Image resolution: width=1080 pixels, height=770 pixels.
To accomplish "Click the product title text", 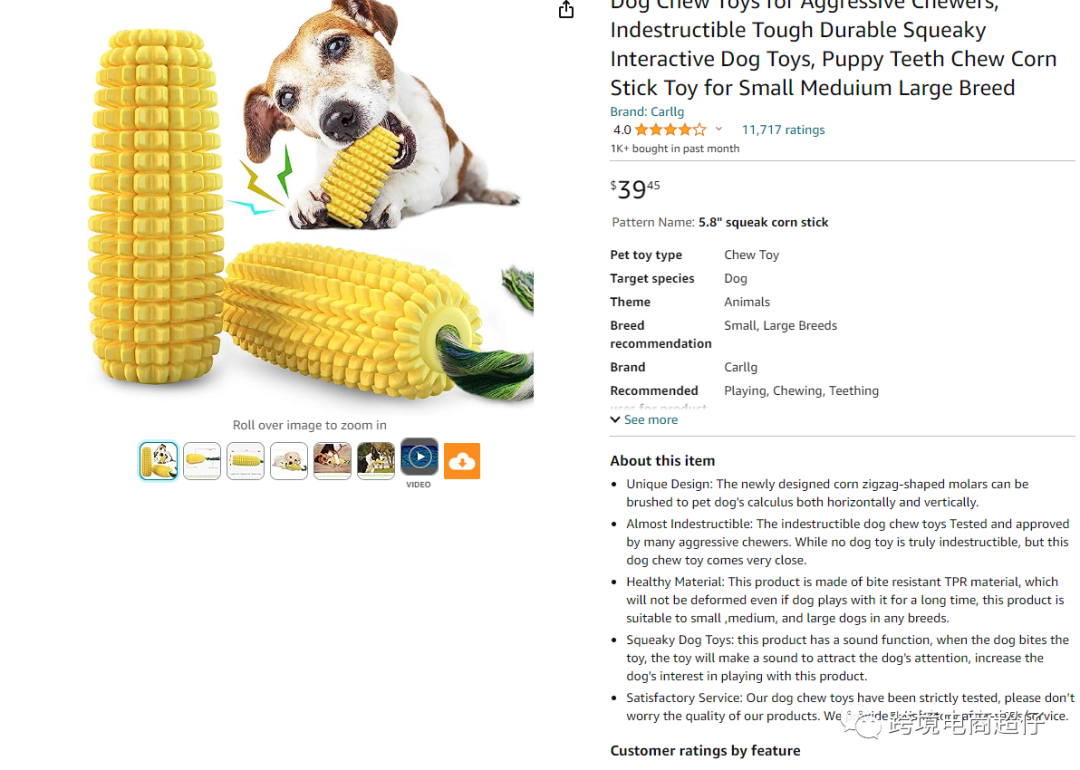I will [x=833, y=48].
